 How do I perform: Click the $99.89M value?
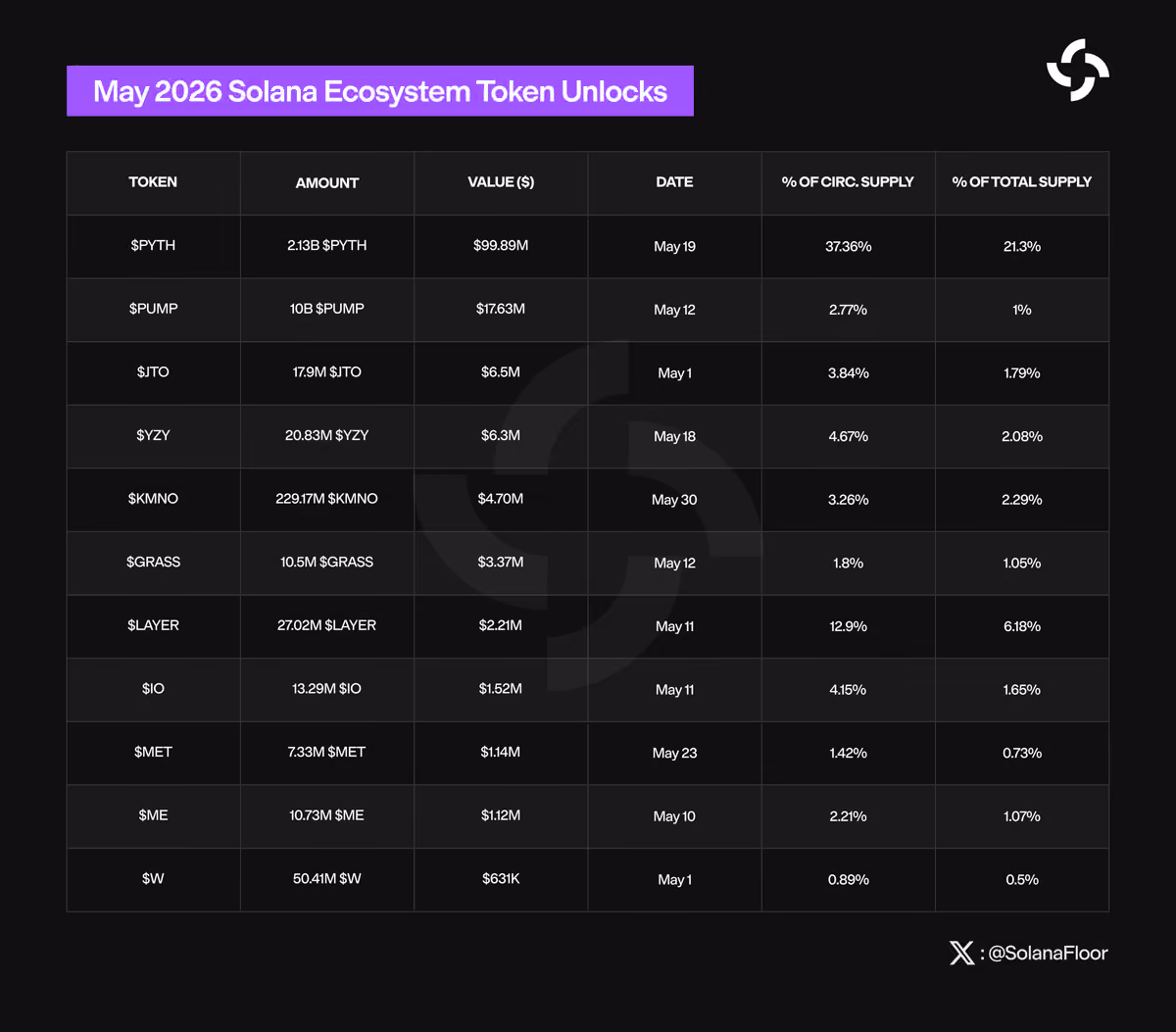pos(501,245)
